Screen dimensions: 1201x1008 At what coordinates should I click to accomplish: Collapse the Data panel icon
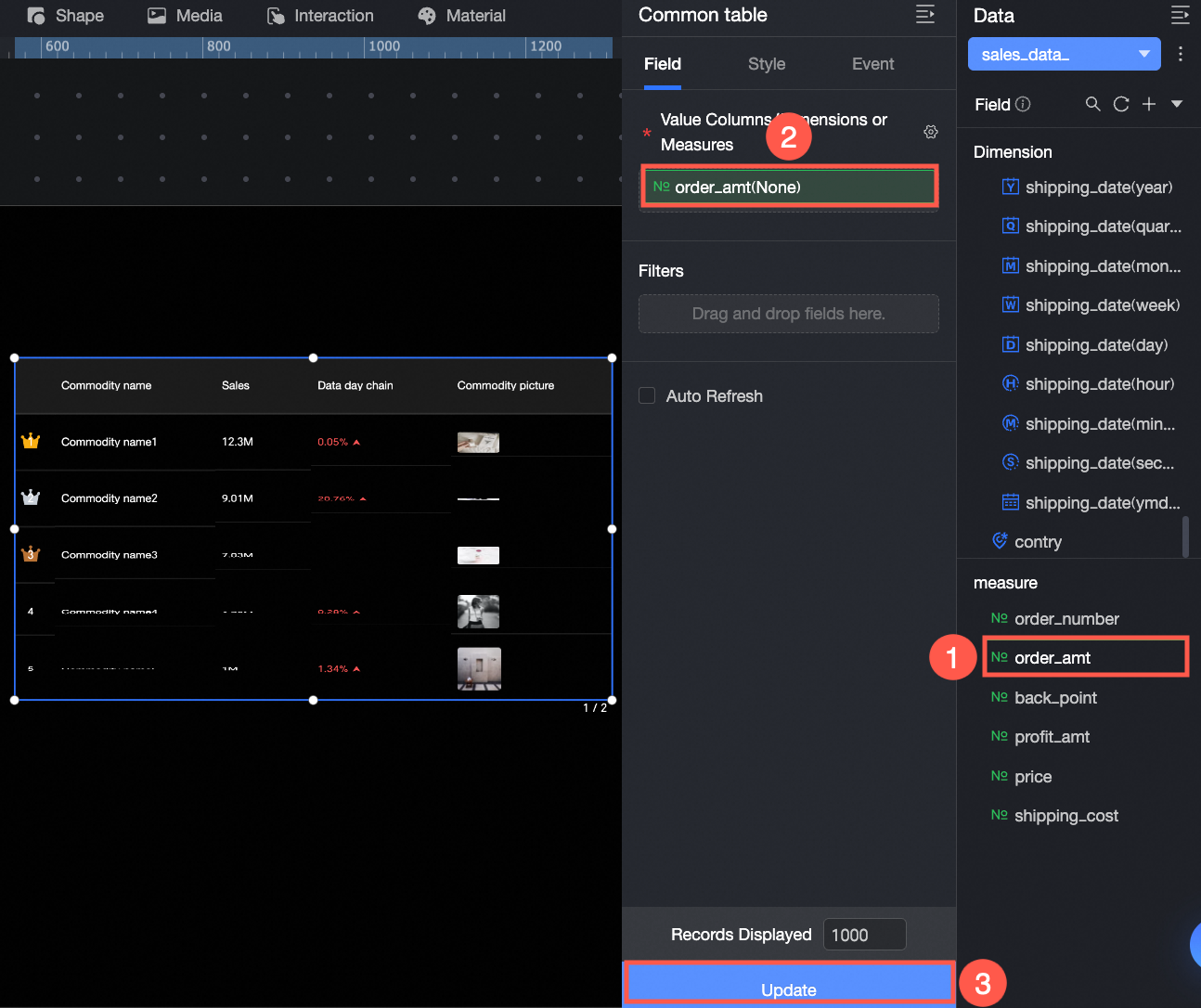[1181, 15]
